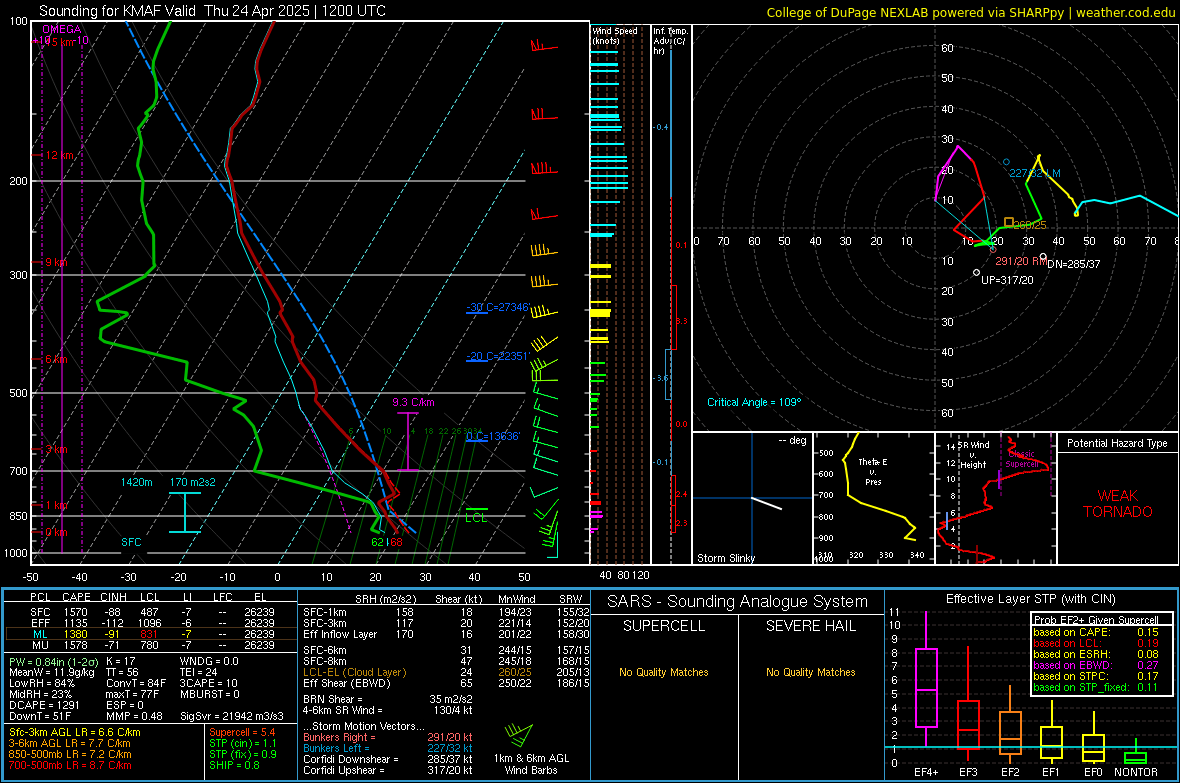This screenshot has width=1180, height=783.
Task: Click the WEAK TORNADO hazard text
Action: [1118, 504]
